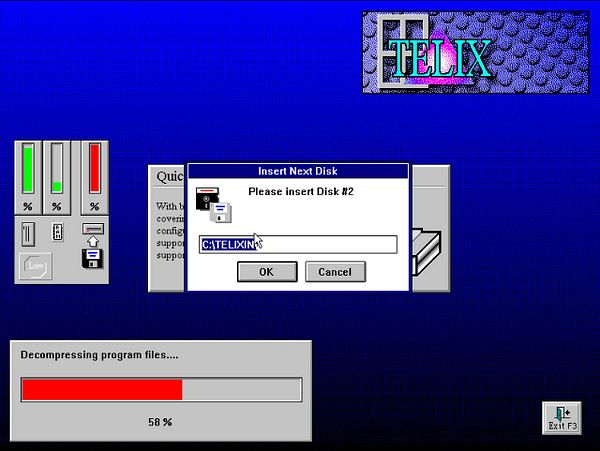Click the floppy drive slot icon
The height and width of the screenshot is (451, 600).
93,229
